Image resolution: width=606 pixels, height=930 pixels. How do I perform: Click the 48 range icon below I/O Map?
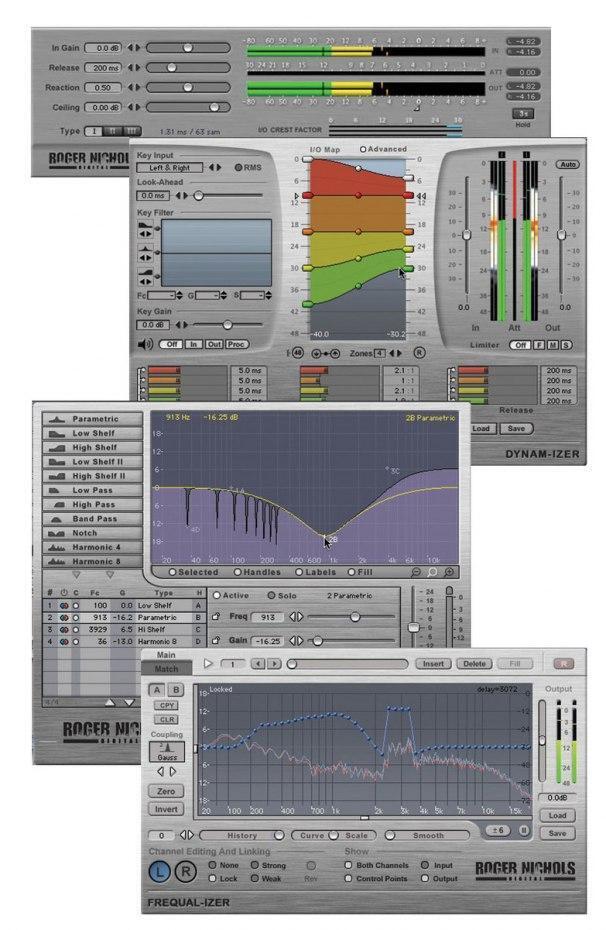[x=297, y=353]
